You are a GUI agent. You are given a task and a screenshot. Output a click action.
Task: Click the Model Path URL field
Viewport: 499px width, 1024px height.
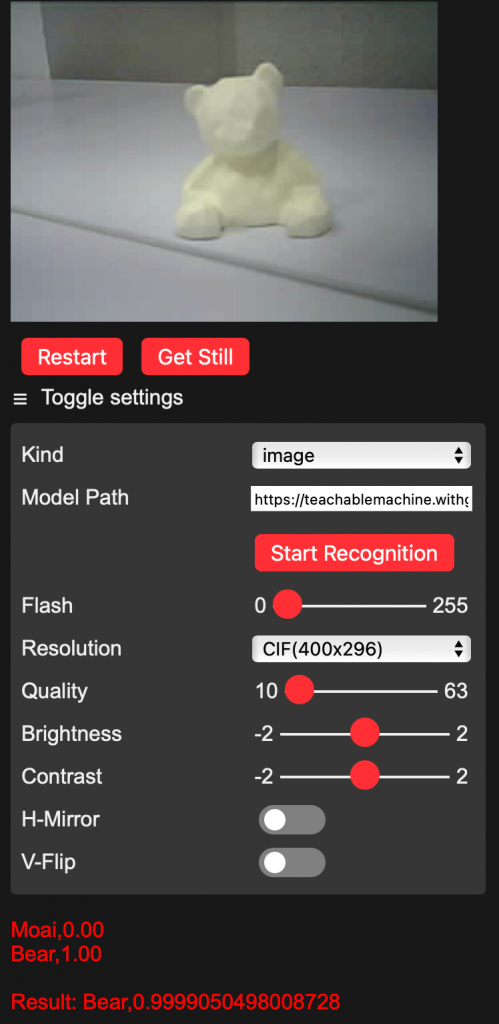coord(361,500)
